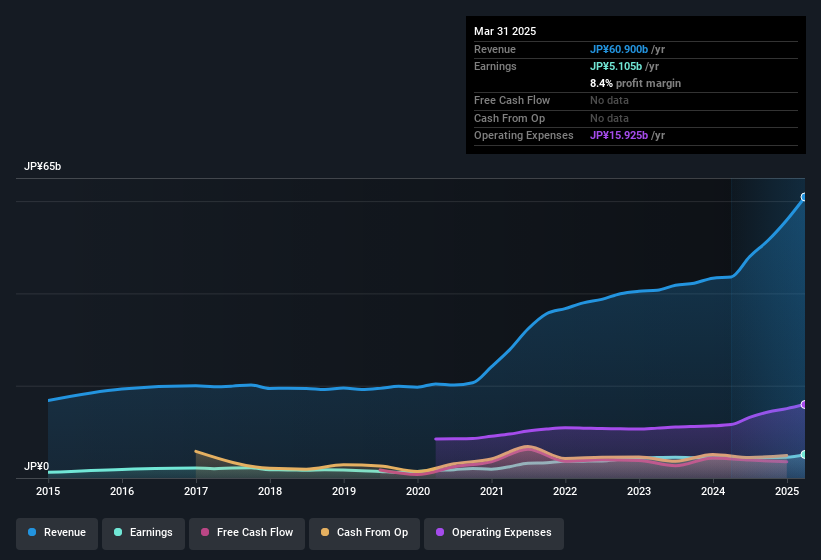Select the 2015 x-axis label
821x560 pixels.
[x=48, y=491]
